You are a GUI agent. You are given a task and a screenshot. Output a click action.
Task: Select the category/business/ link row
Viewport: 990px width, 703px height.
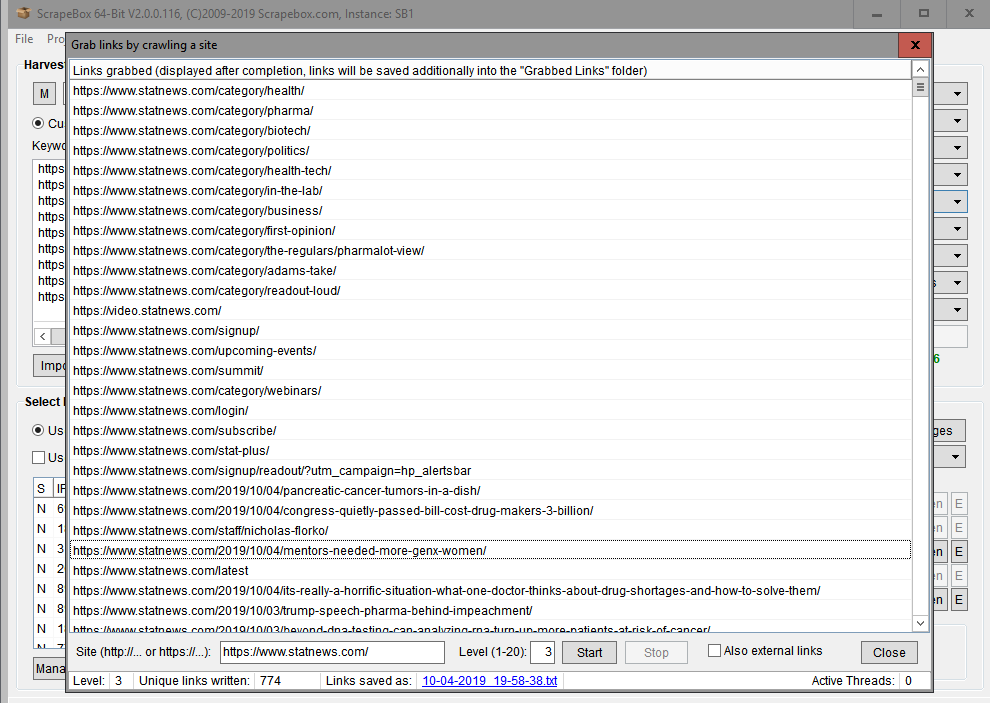[x=491, y=210]
